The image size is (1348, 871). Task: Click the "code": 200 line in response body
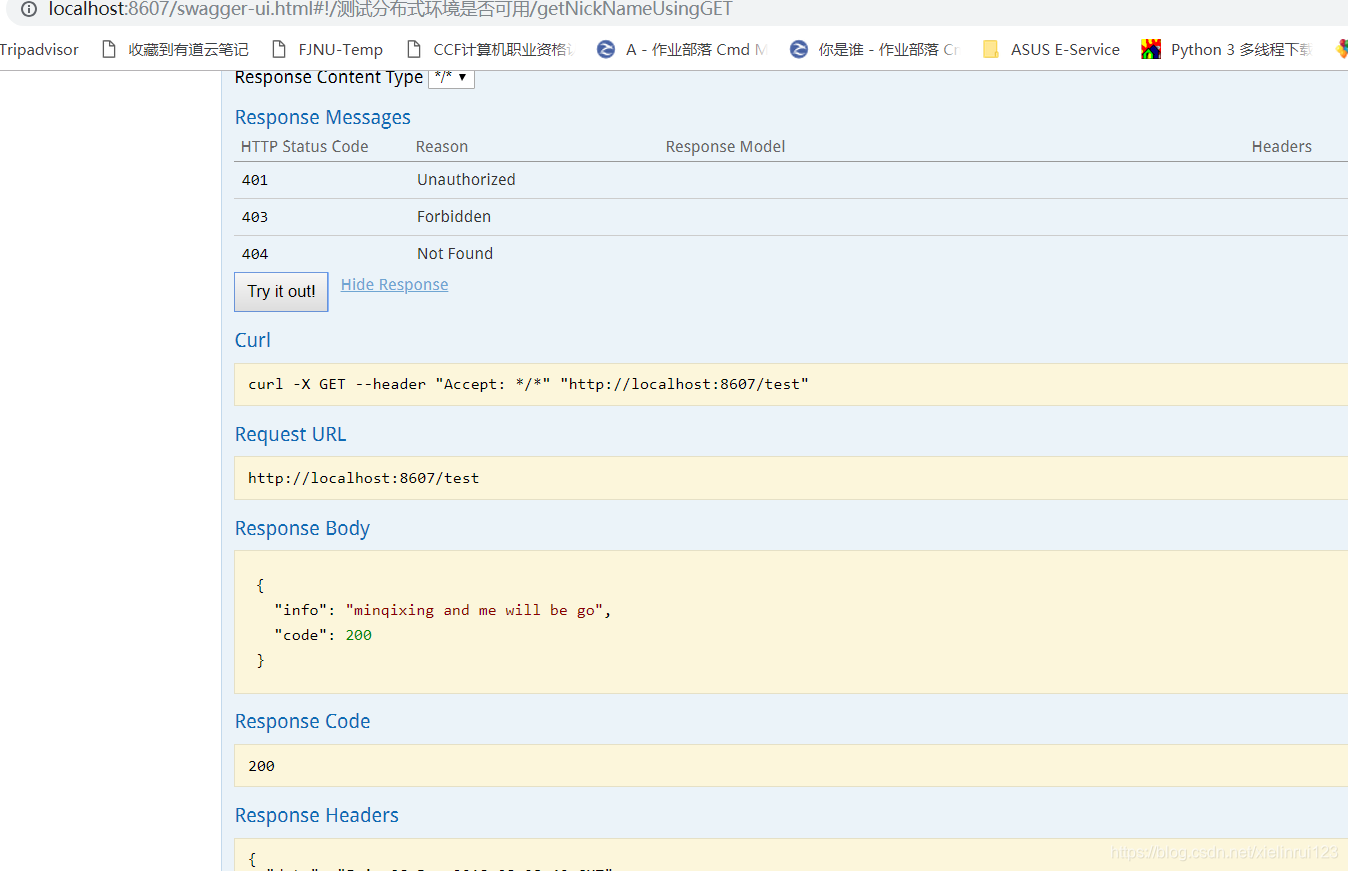[x=323, y=635]
